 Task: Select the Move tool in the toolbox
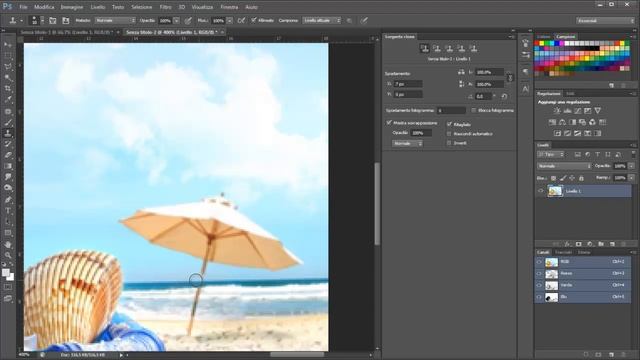point(8,44)
